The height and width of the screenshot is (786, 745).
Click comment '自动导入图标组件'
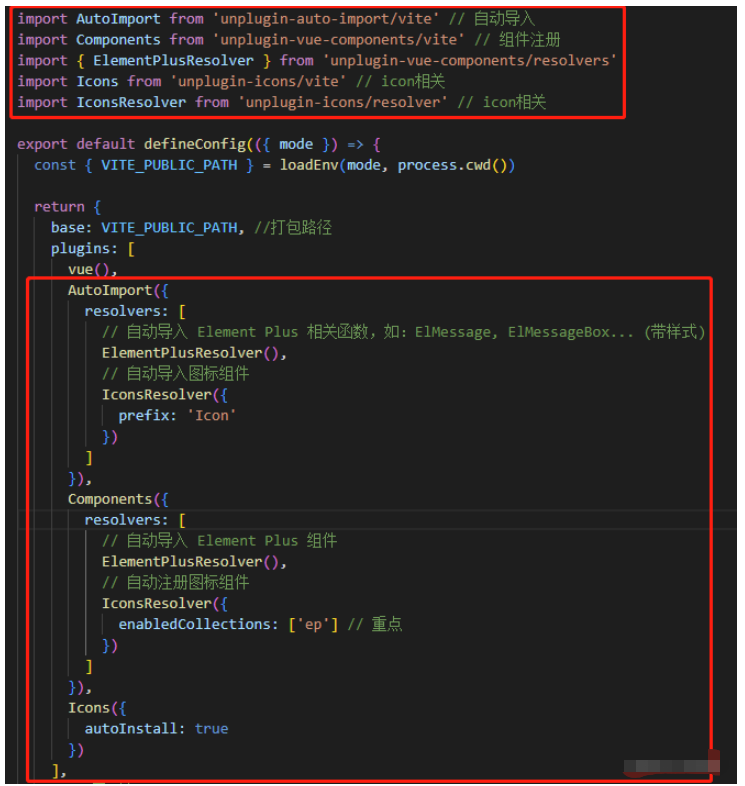(x=175, y=374)
